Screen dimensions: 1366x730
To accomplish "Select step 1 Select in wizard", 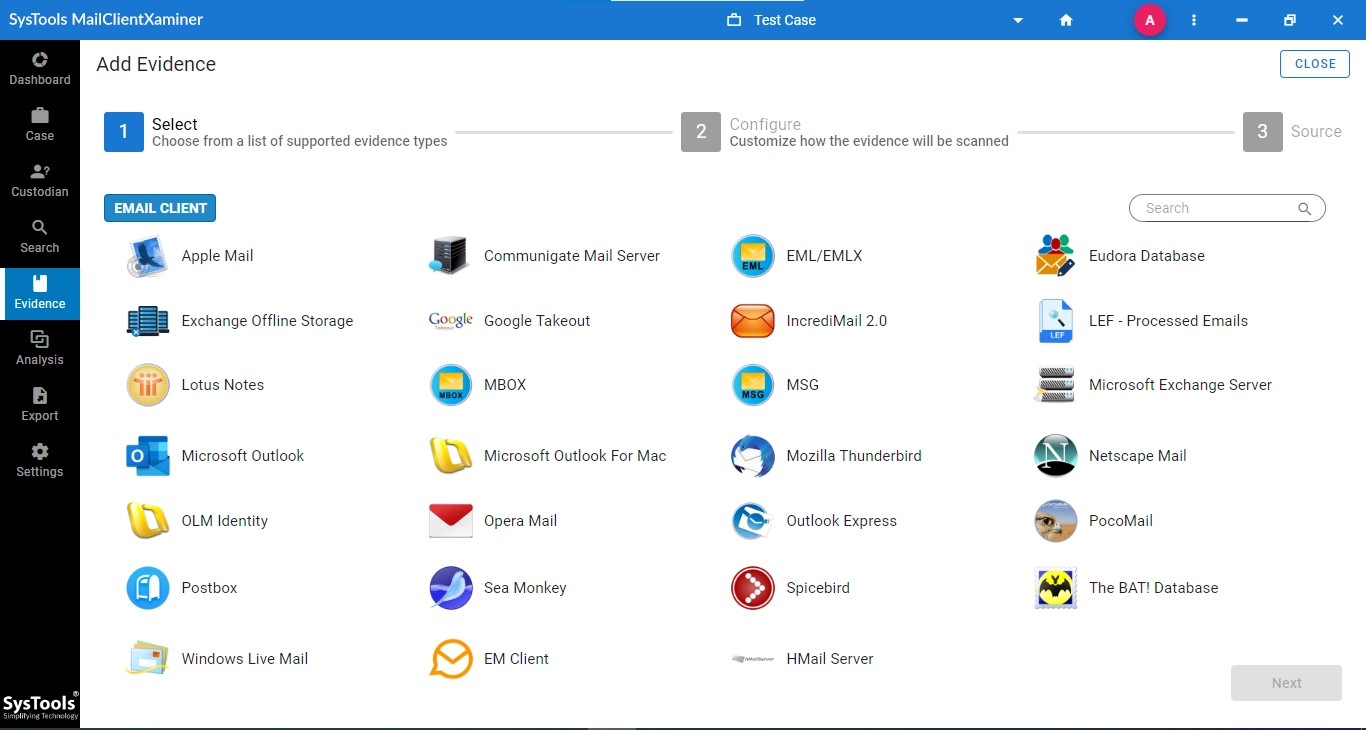I will [x=124, y=132].
